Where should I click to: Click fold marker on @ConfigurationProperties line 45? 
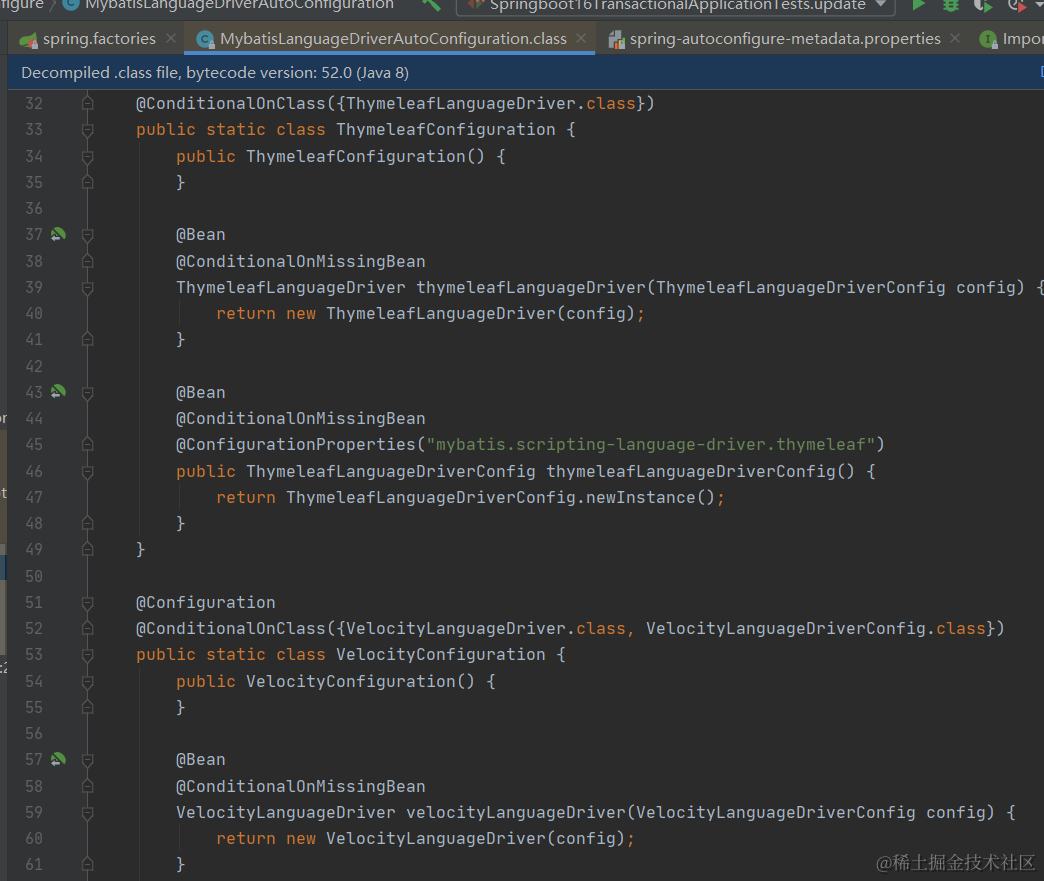(87, 444)
